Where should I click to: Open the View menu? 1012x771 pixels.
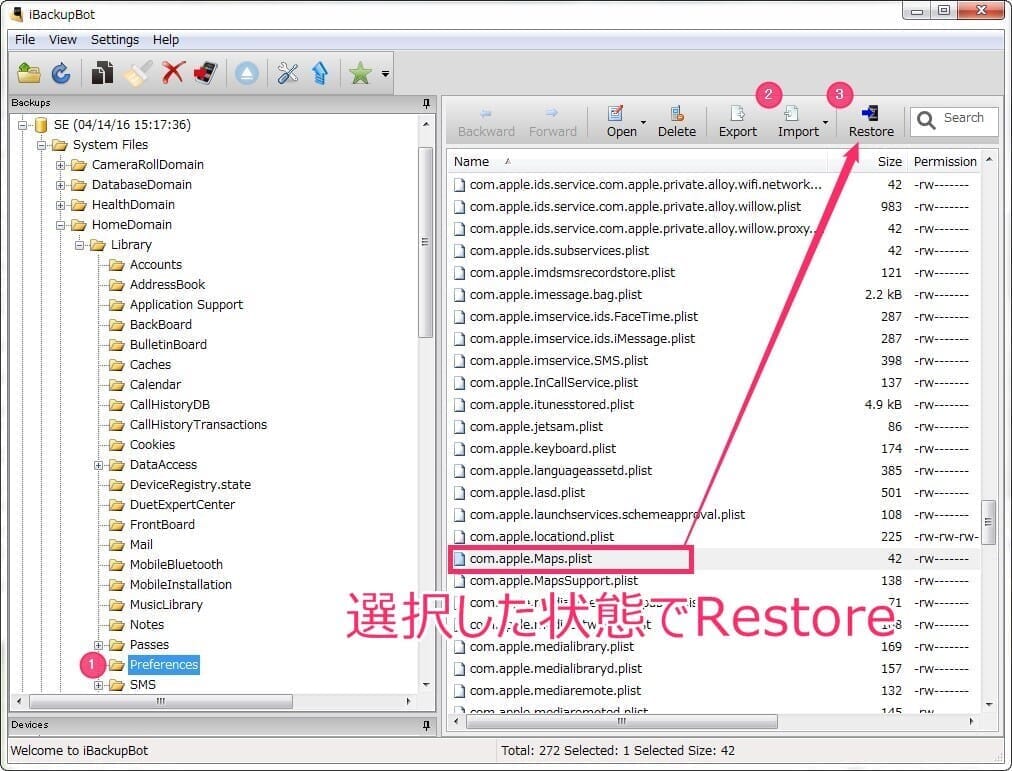[63, 40]
